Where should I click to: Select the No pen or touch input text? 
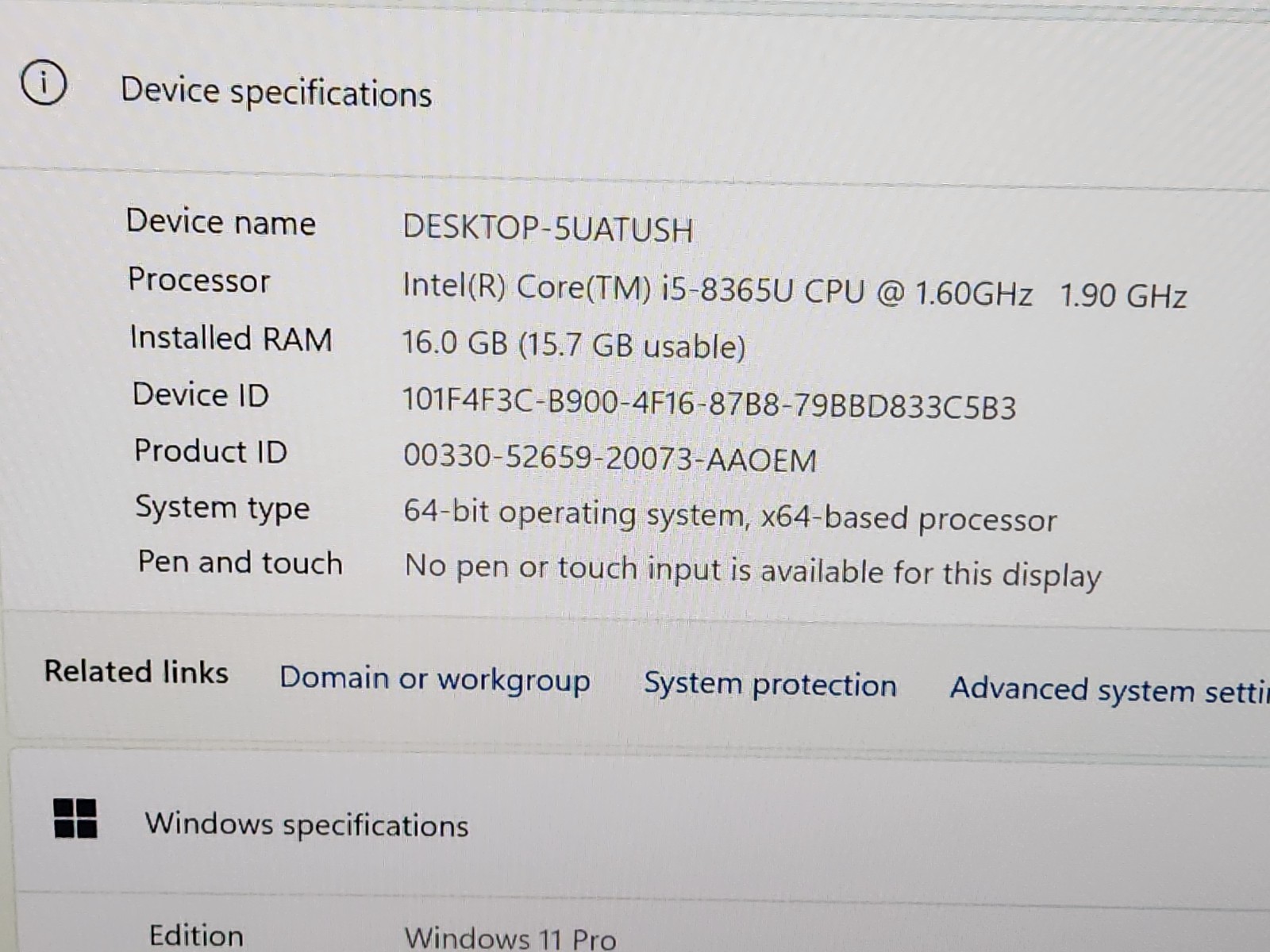(753, 571)
